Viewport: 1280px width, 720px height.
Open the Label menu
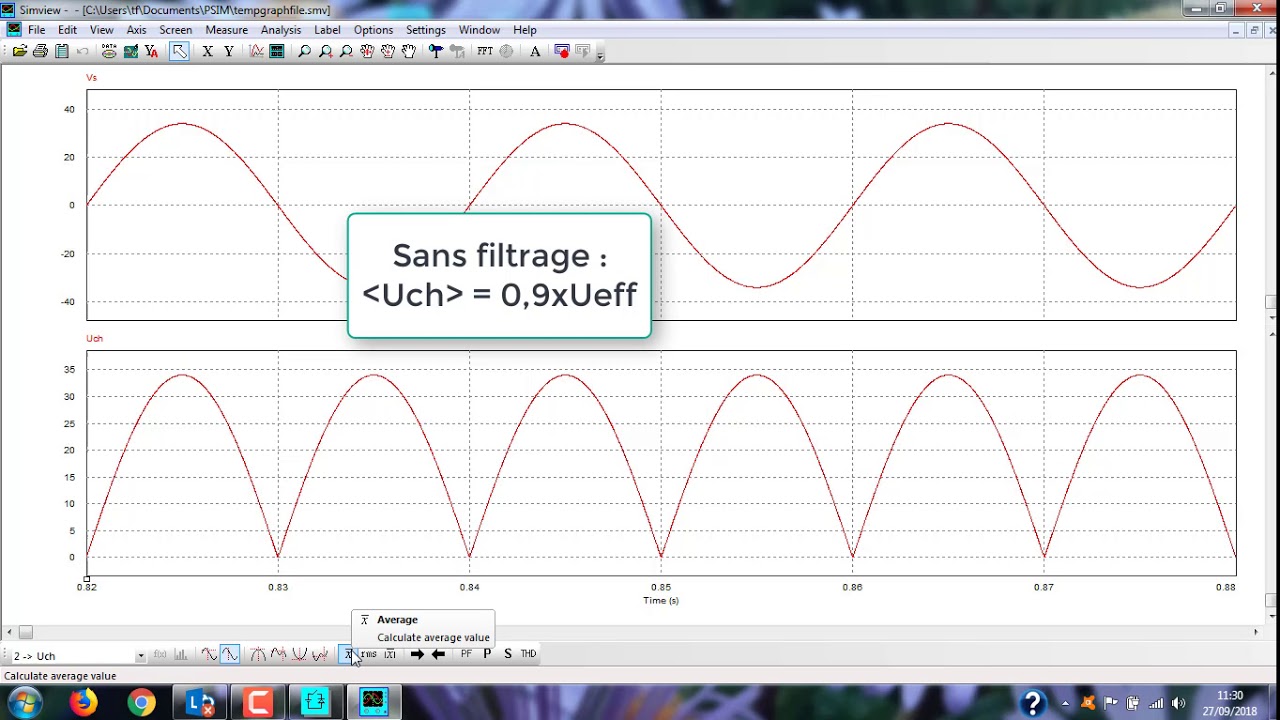[x=327, y=30]
